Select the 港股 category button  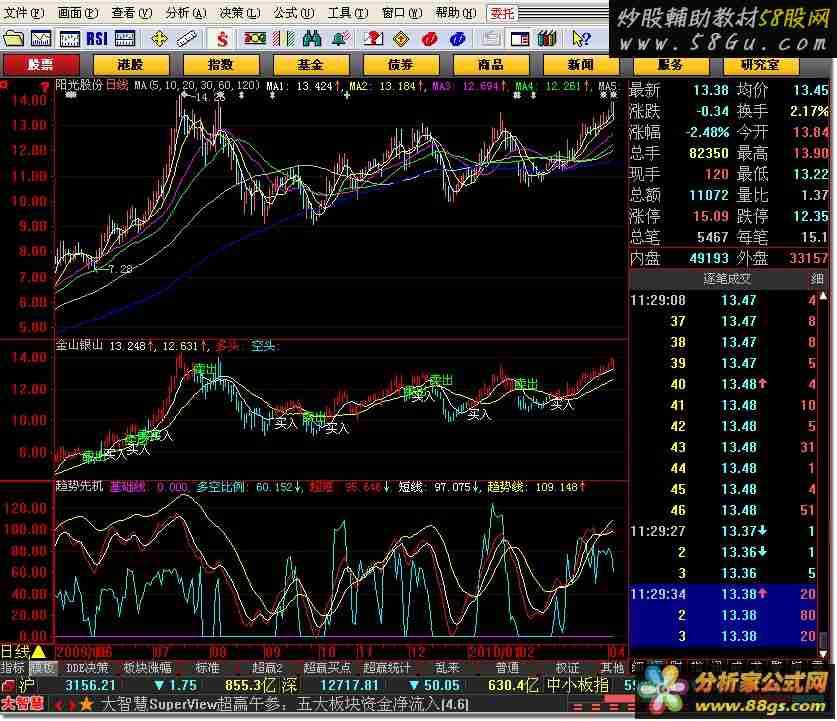click(x=131, y=65)
